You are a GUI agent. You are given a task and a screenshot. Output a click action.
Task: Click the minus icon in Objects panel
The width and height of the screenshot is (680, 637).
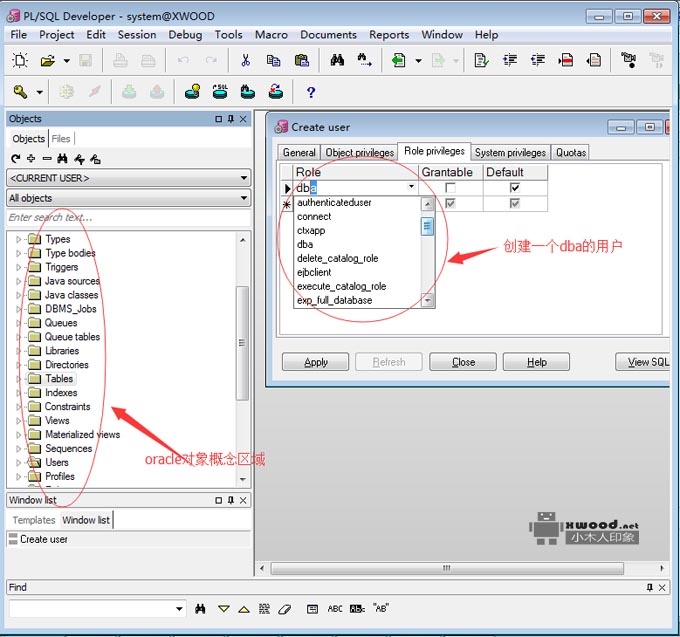coord(47,159)
